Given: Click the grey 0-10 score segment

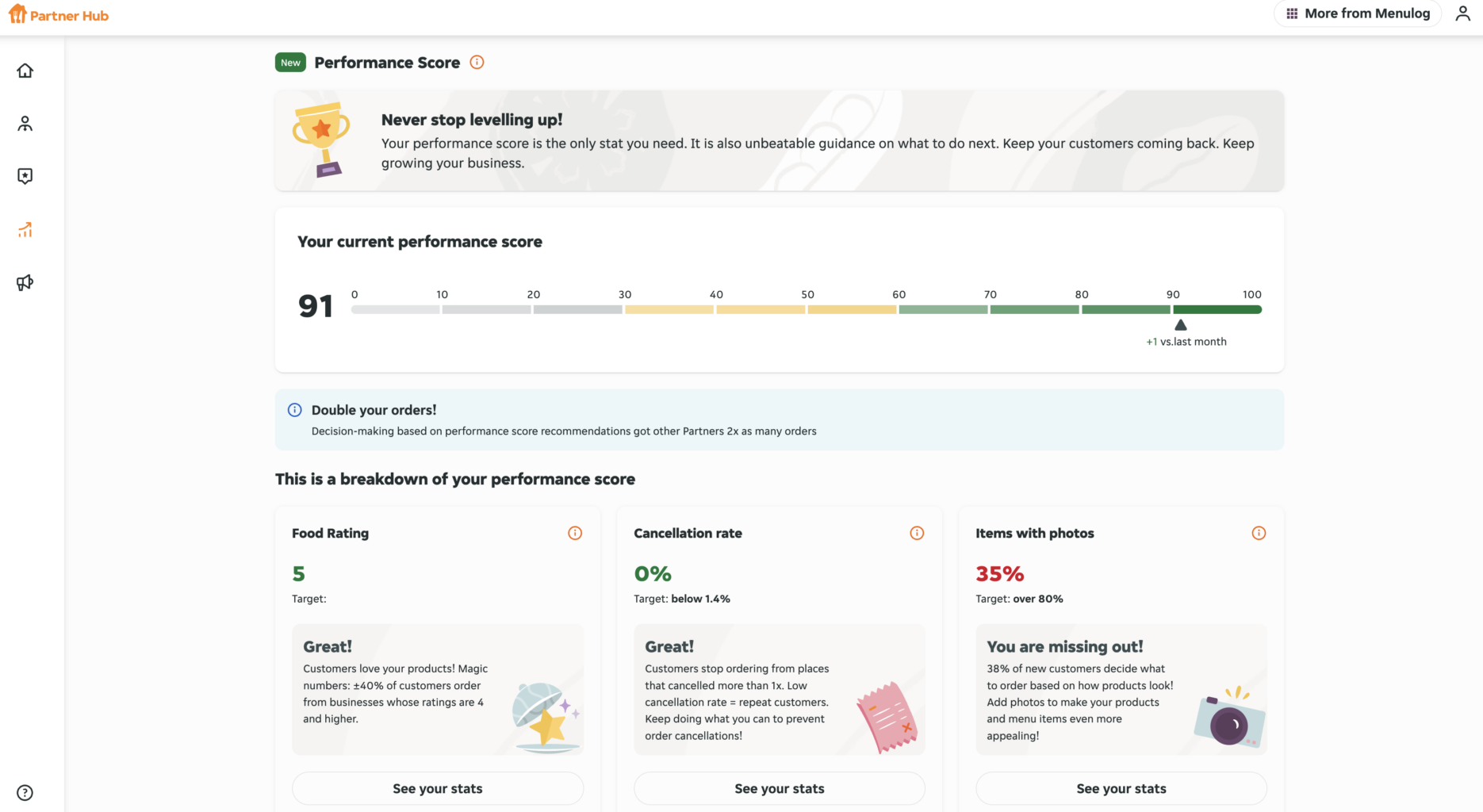Looking at the screenshot, I should click(395, 310).
